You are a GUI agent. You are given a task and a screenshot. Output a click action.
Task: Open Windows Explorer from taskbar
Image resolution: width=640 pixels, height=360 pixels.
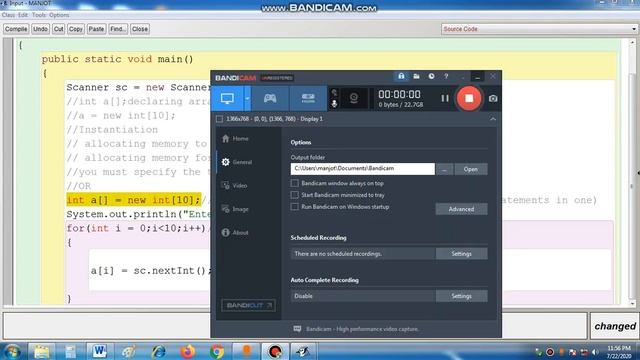(x=42, y=351)
